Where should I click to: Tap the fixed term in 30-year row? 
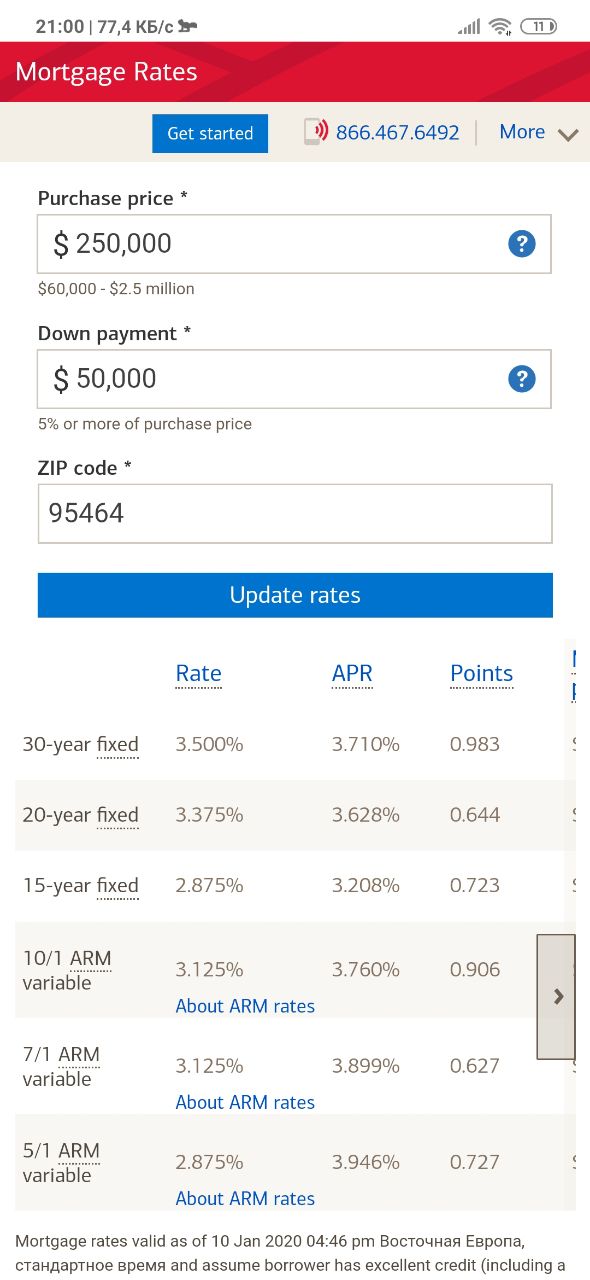pos(117,744)
